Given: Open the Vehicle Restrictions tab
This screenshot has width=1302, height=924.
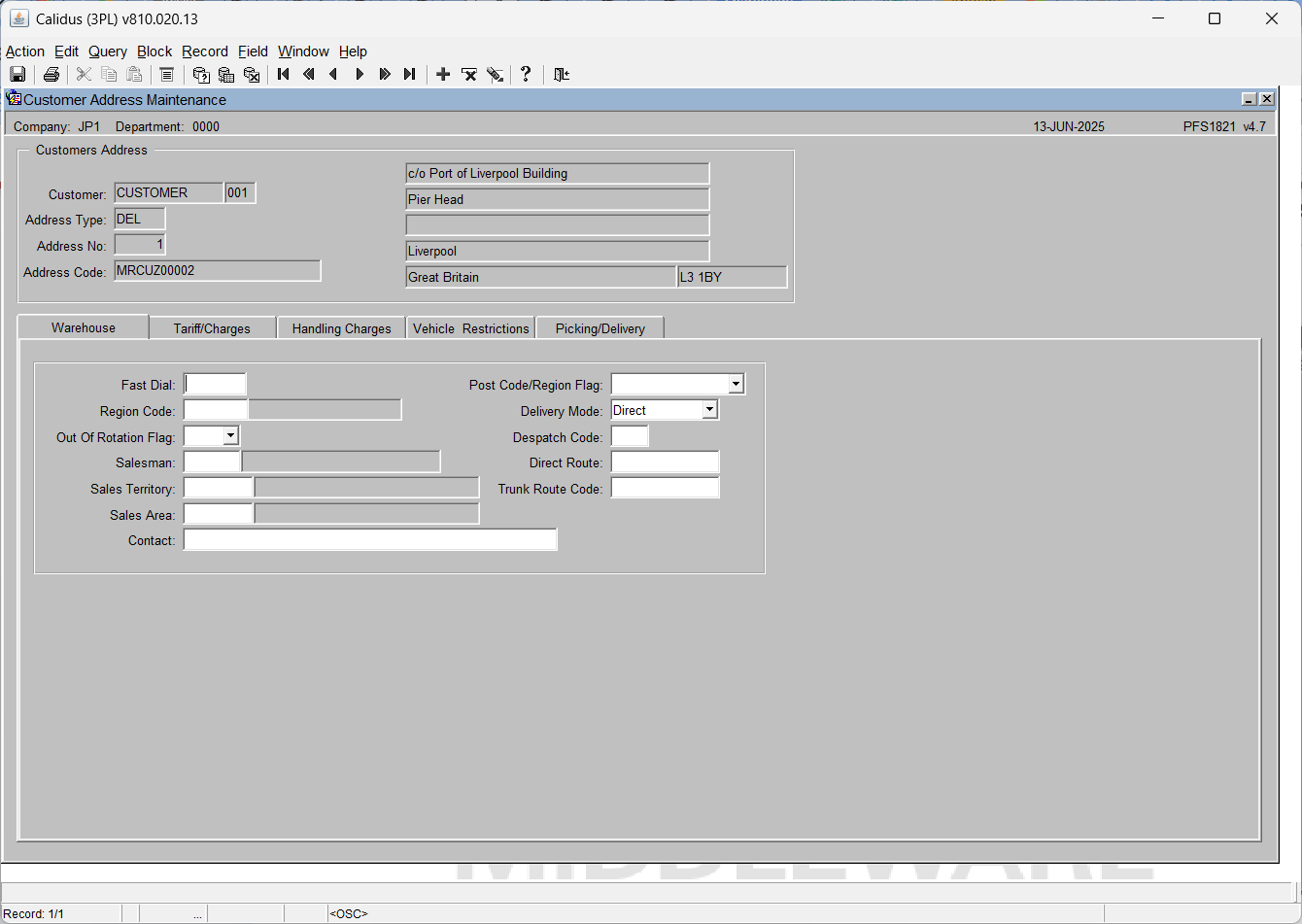Looking at the screenshot, I should click(471, 328).
